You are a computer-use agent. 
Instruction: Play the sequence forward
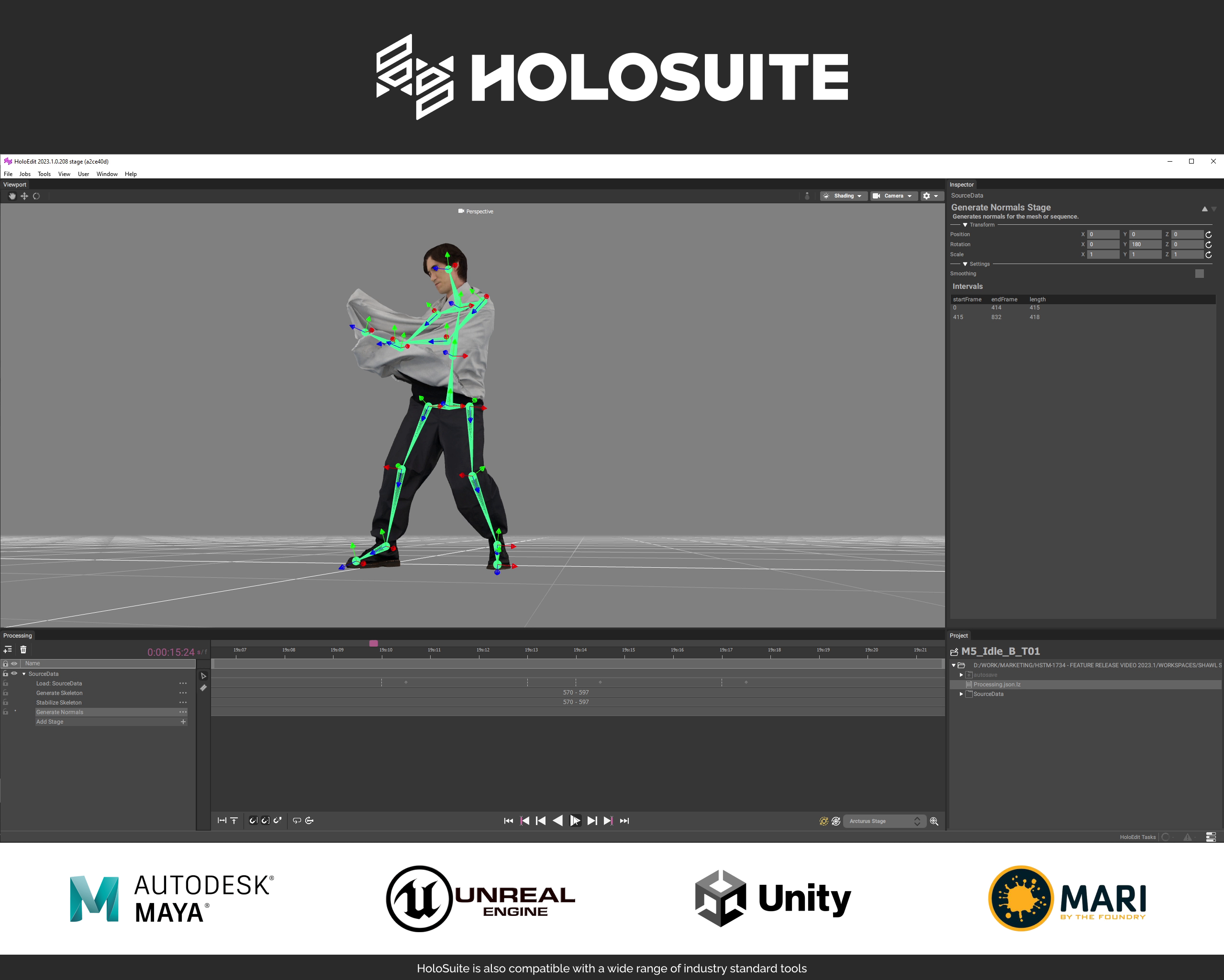pos(575,821)
